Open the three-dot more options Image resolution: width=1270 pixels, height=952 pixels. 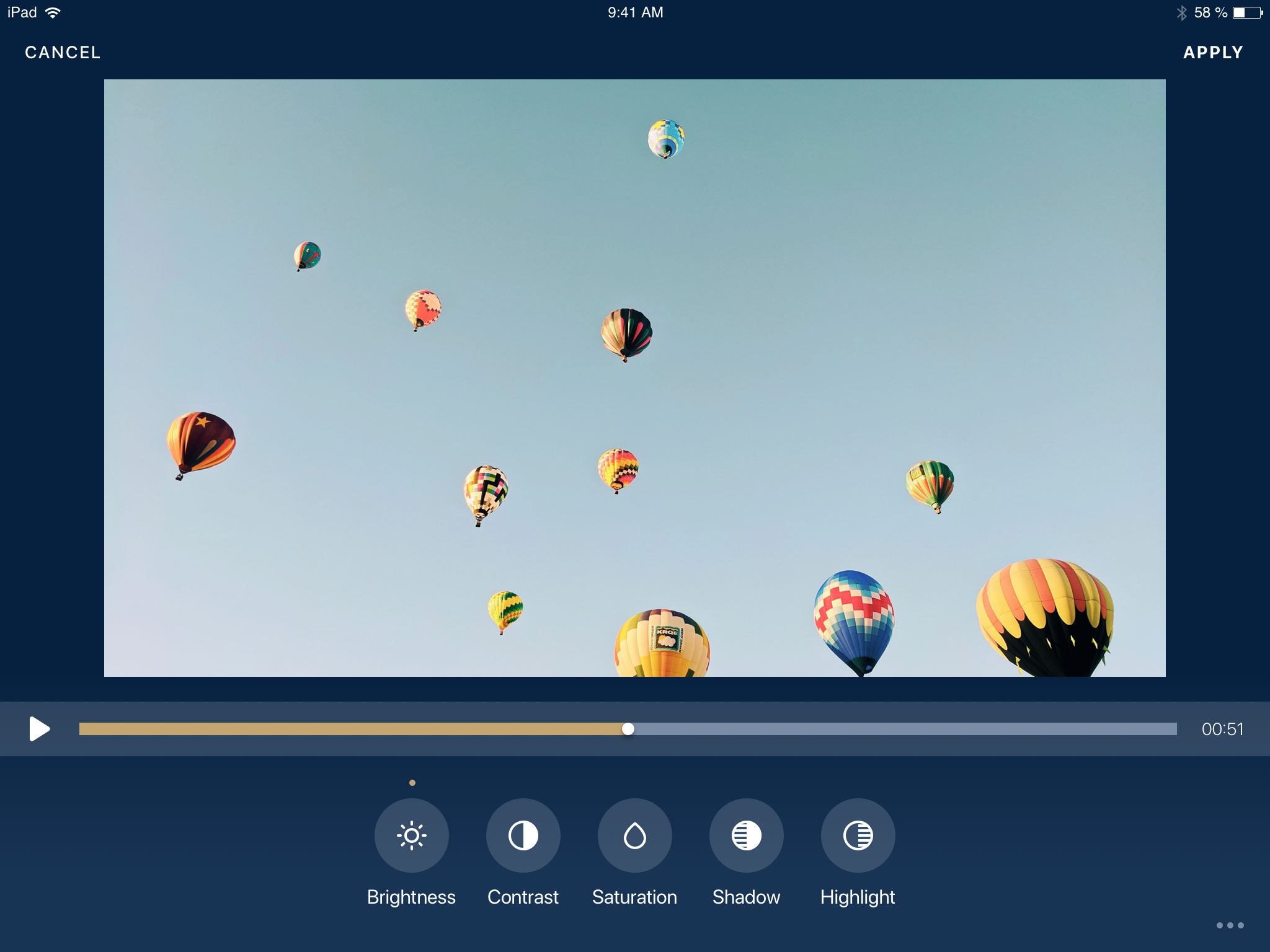1230,925
